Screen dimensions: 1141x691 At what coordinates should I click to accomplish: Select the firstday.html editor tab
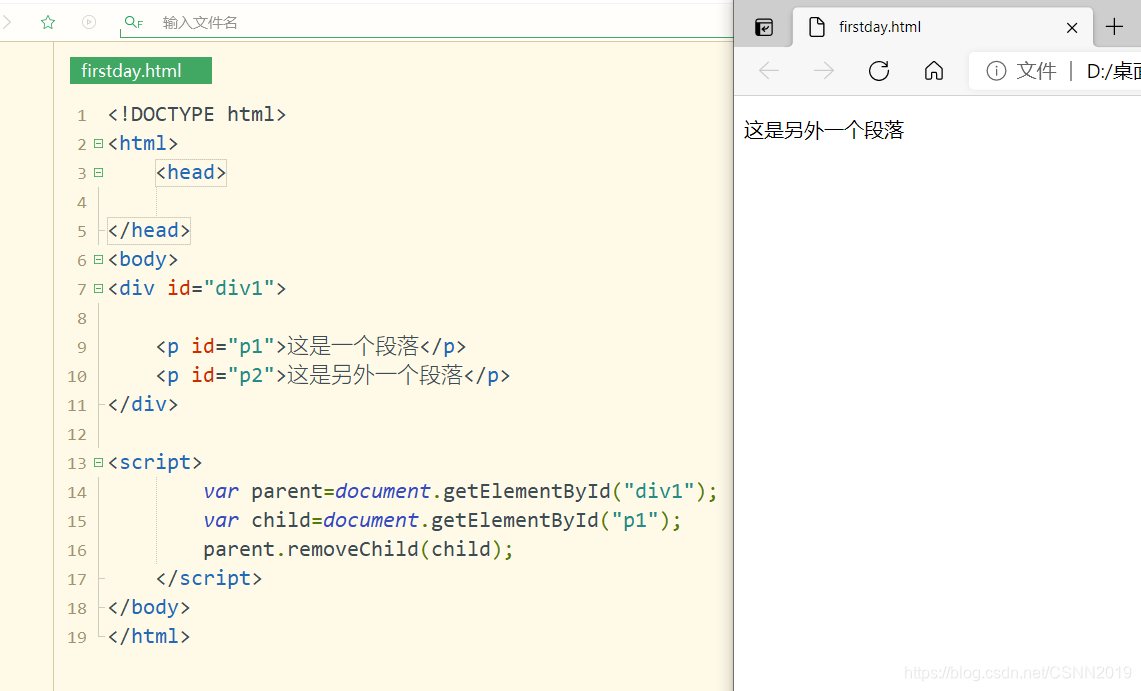point(140,71)
